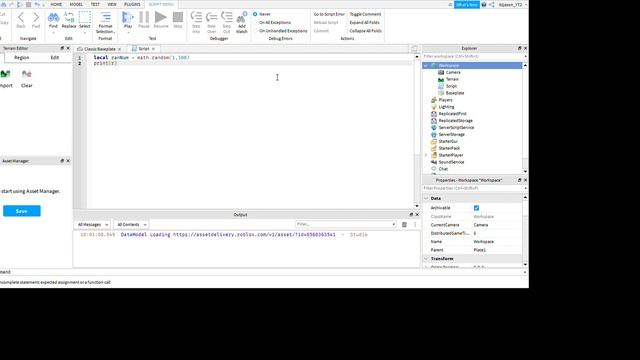Open the Find tool with binoculars

point(53,20)
